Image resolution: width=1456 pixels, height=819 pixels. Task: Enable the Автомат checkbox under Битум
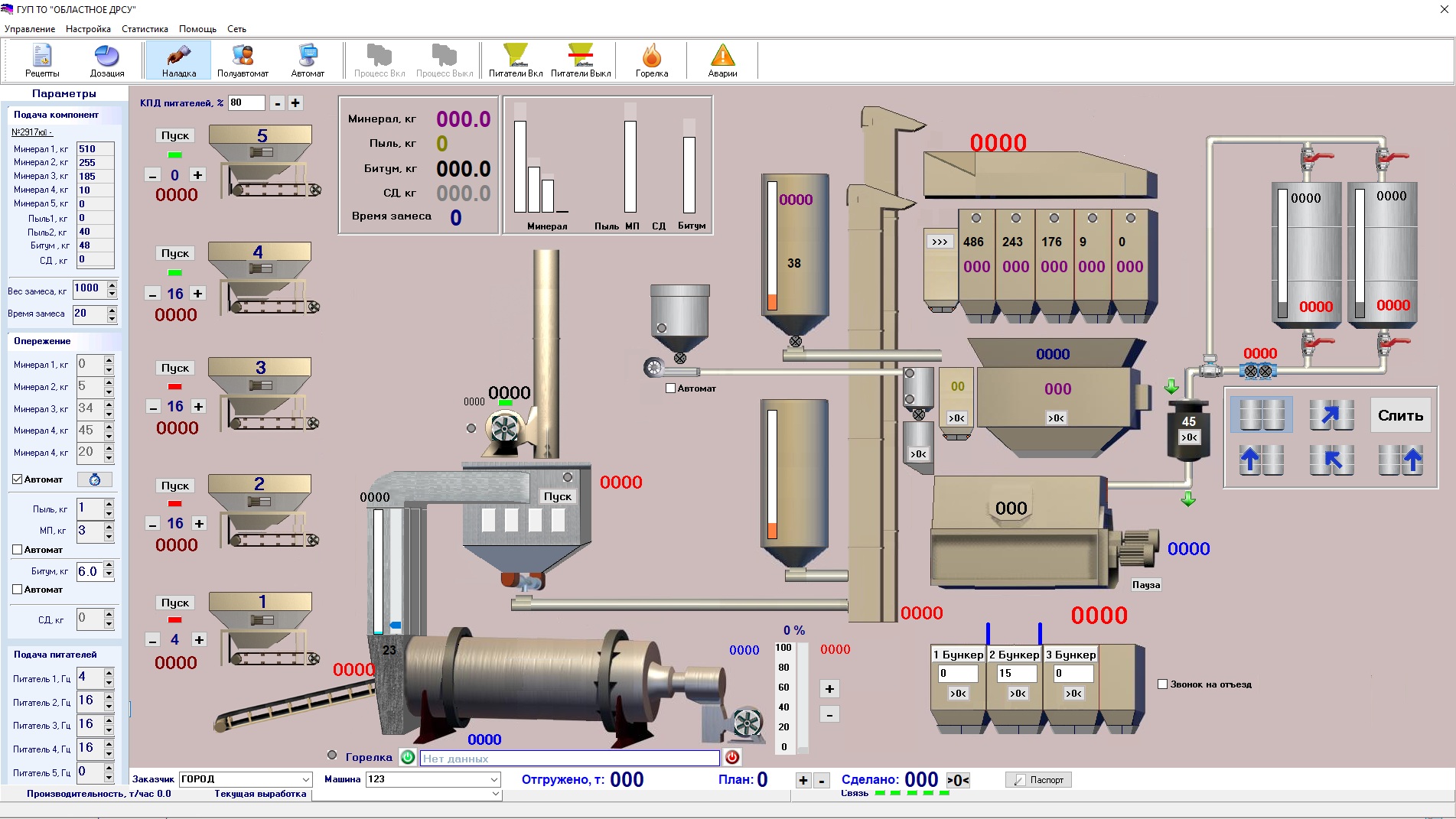(18, 590)
